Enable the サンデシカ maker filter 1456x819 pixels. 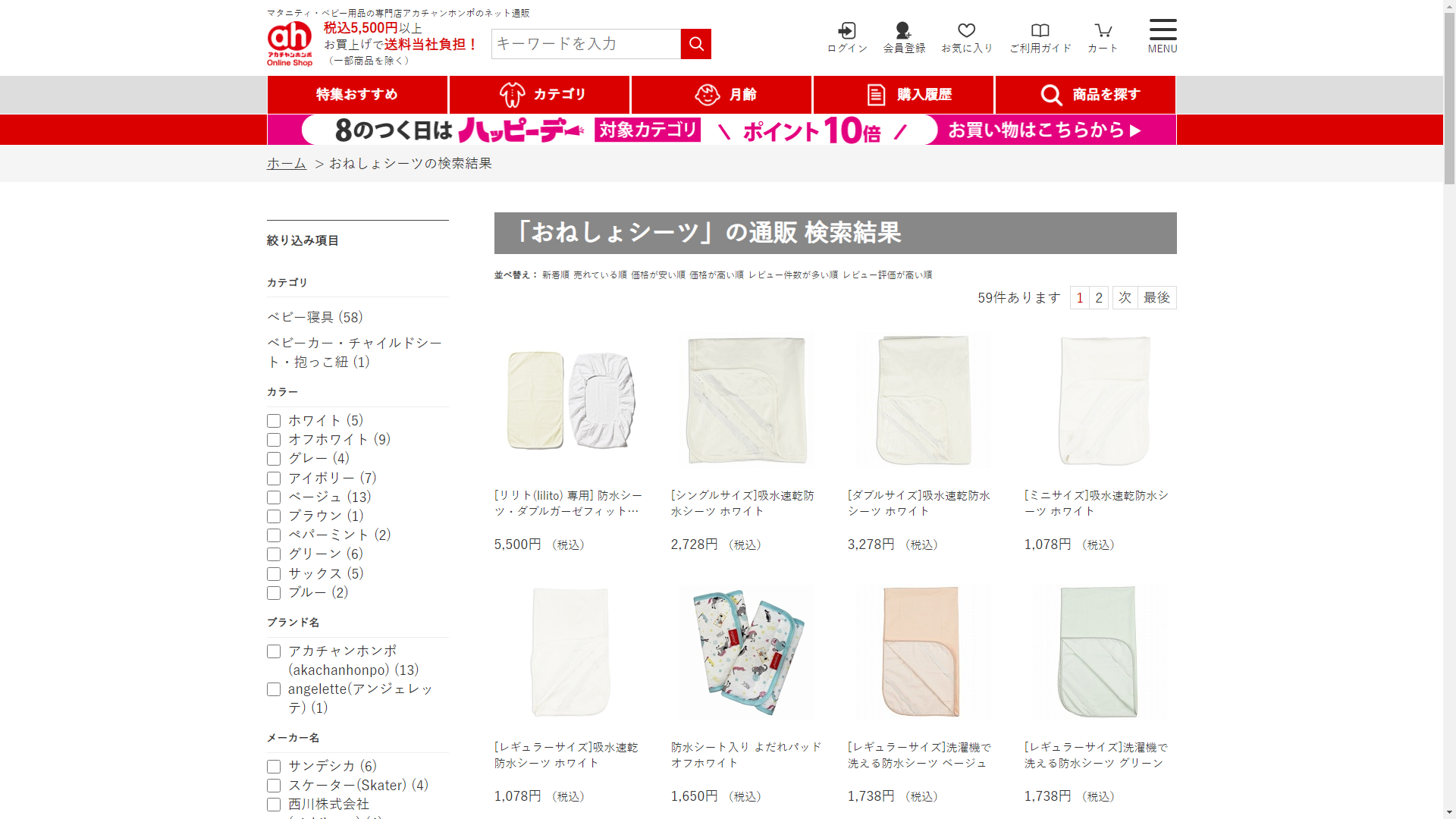(x=274, y=767)
